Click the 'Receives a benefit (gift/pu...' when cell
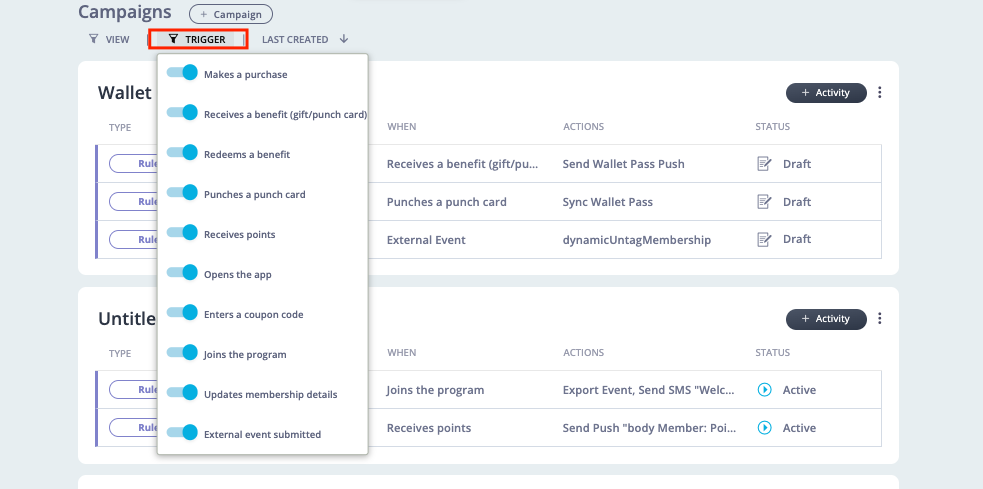This screenshot has width=983, height=489. pos(463,164)
